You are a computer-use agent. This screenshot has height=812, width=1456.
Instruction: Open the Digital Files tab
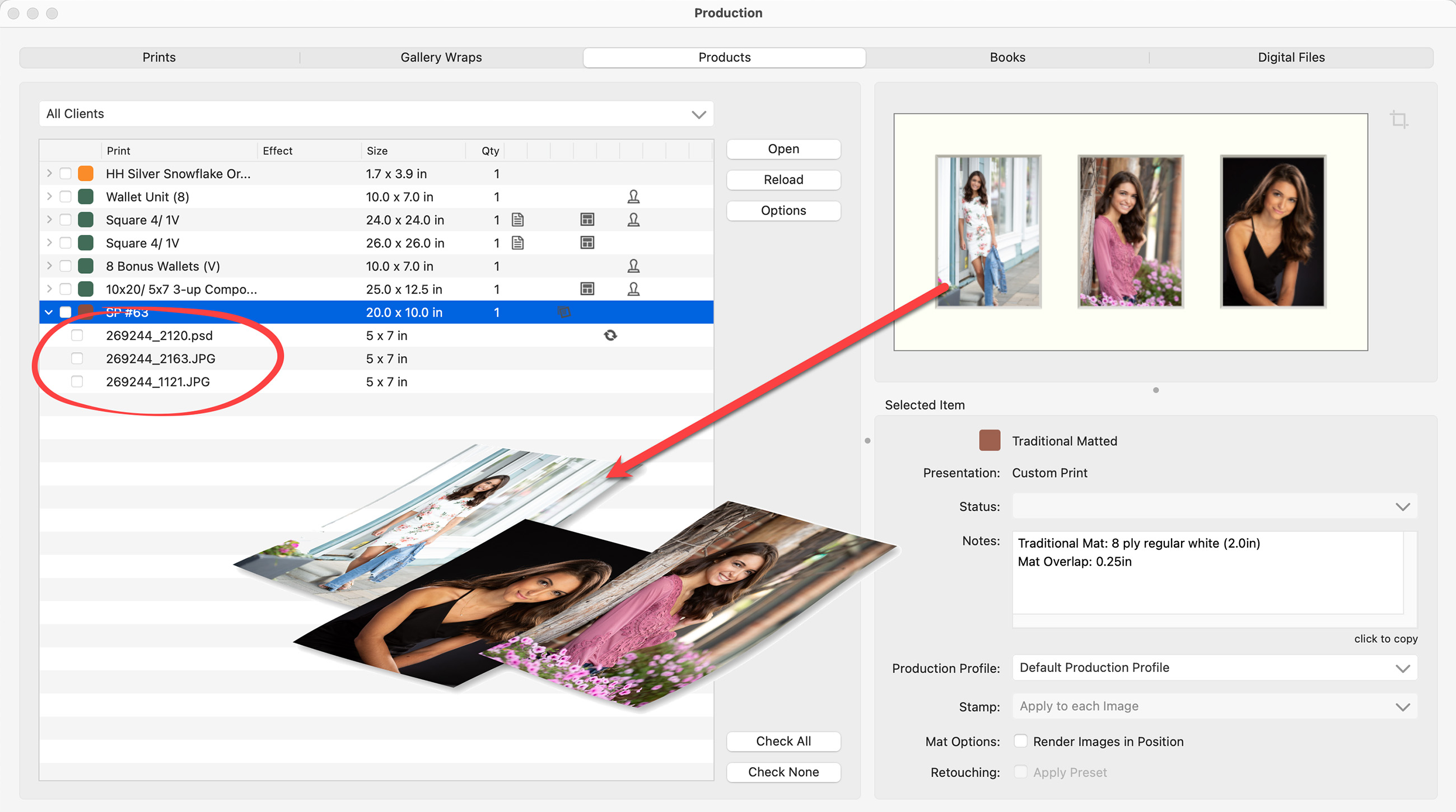pyautogui.click(x=1291, y=58)
